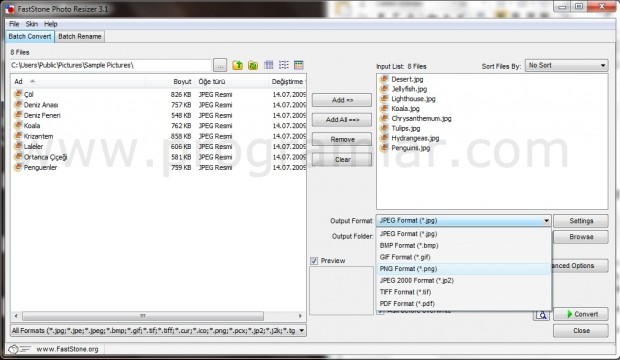The height and width of the screenshot is (360, 620).
Task: Choose PDF Format (*.pdf) option
Action: pyautogui.click(x=463, y=304)
